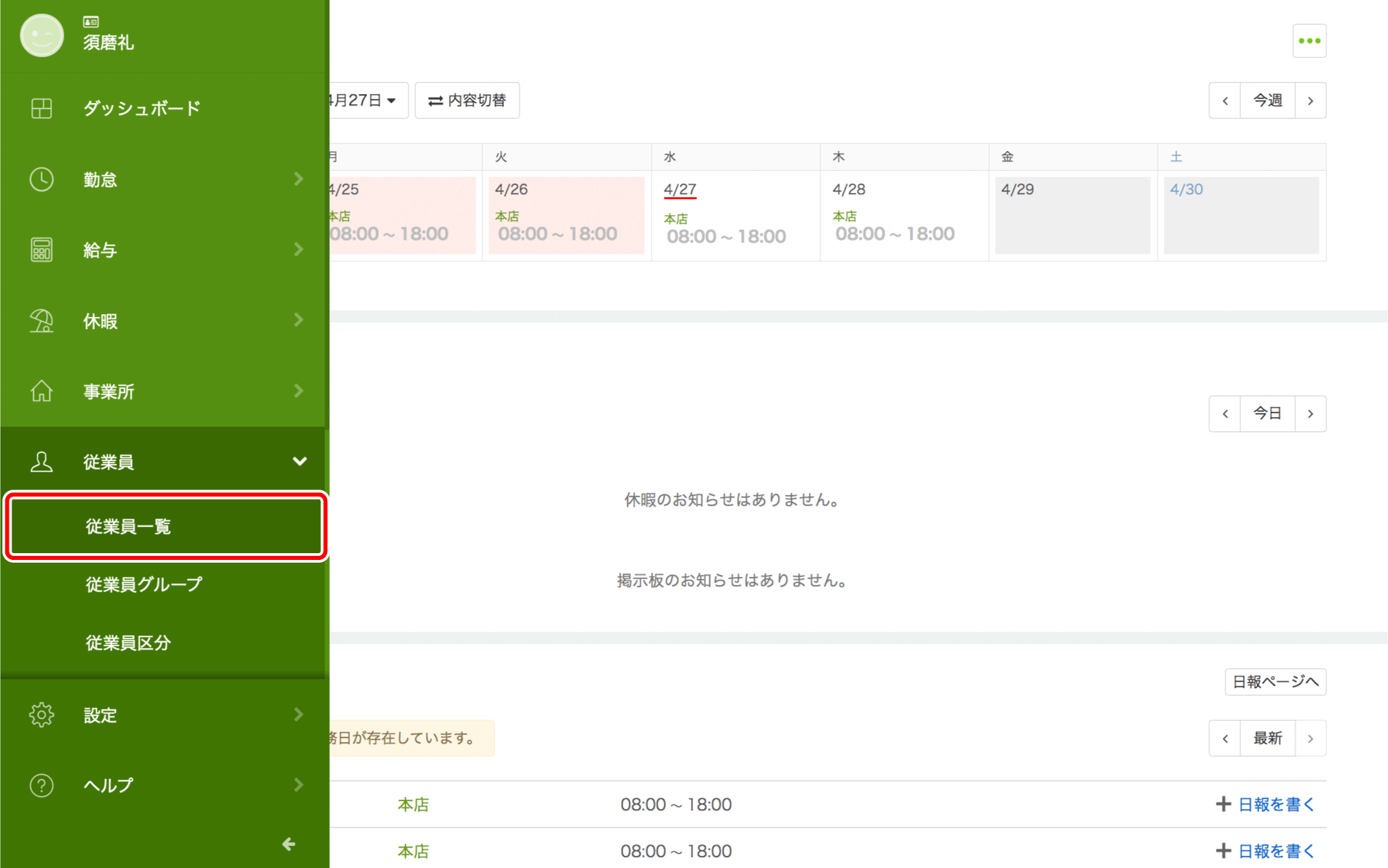This screenshot has height=868, width=1388.
Task: Click the beach umbrella icon for 休暇
Action: coord(41,321)
